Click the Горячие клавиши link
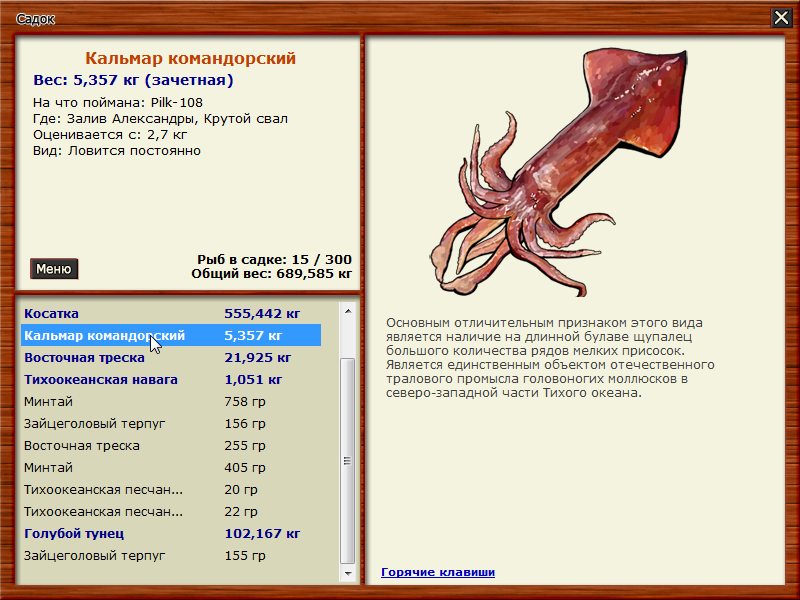Viewport: 800px width, 600px height. coord(437,572)
